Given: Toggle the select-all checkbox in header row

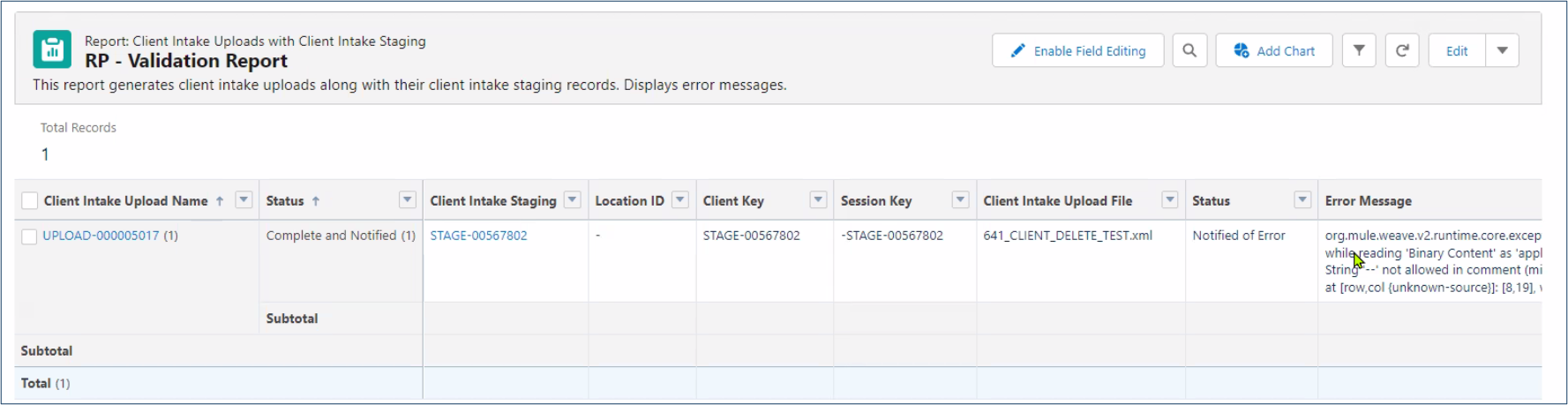Looking at the screenshot, I should coord(30,201).
